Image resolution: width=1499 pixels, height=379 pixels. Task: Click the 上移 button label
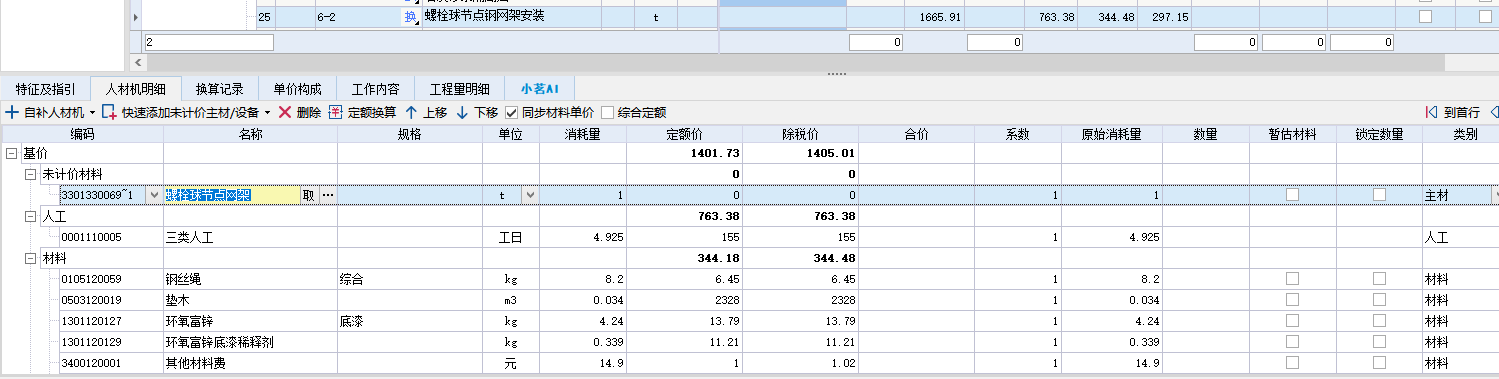(x=435, y=113)
